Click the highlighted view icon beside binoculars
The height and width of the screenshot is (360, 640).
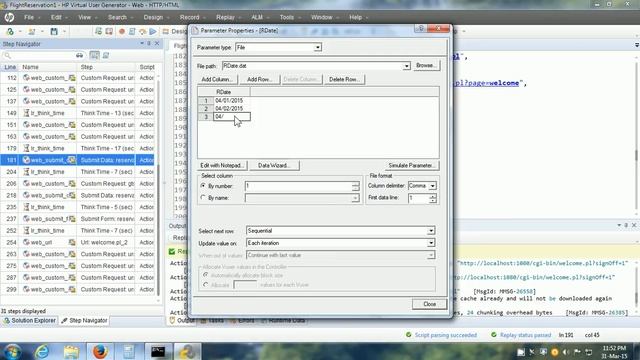click(x=94, y=55)
